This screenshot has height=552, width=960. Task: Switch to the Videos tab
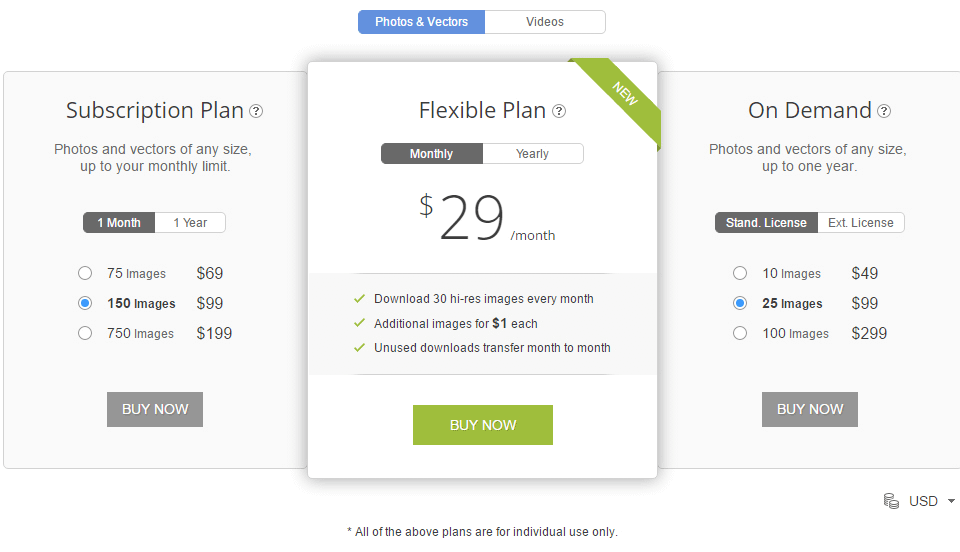pyautogui.click(x=545, y=22)
